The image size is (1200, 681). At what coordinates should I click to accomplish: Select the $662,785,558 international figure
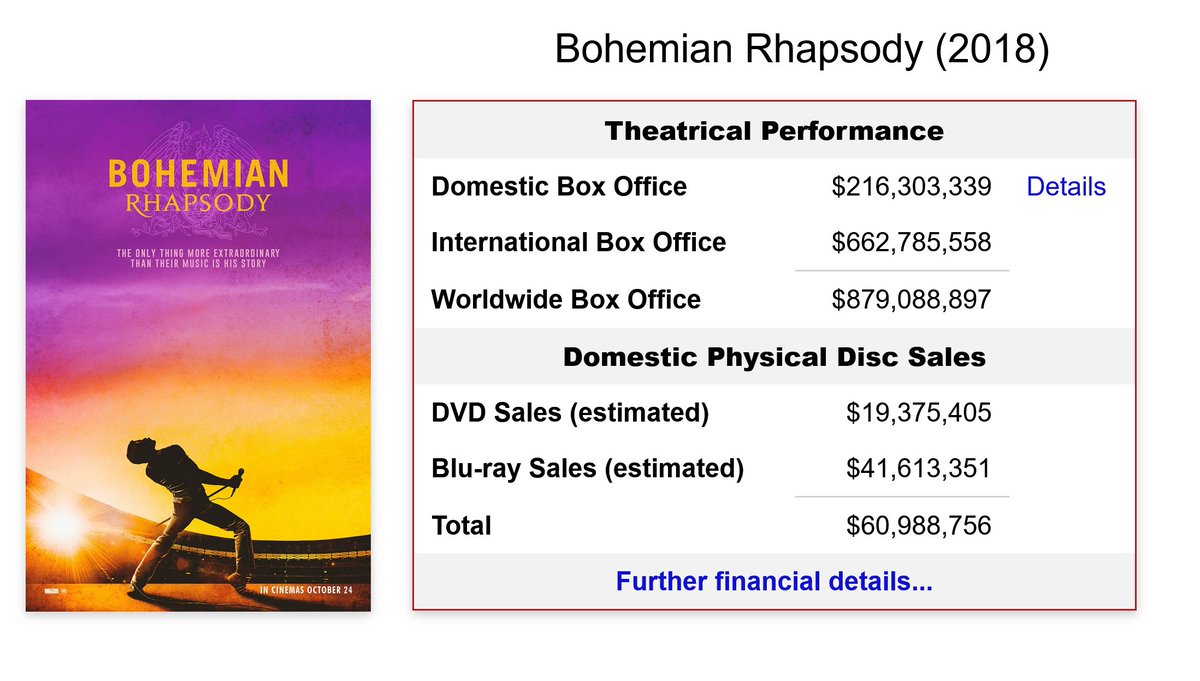[911, 243]
